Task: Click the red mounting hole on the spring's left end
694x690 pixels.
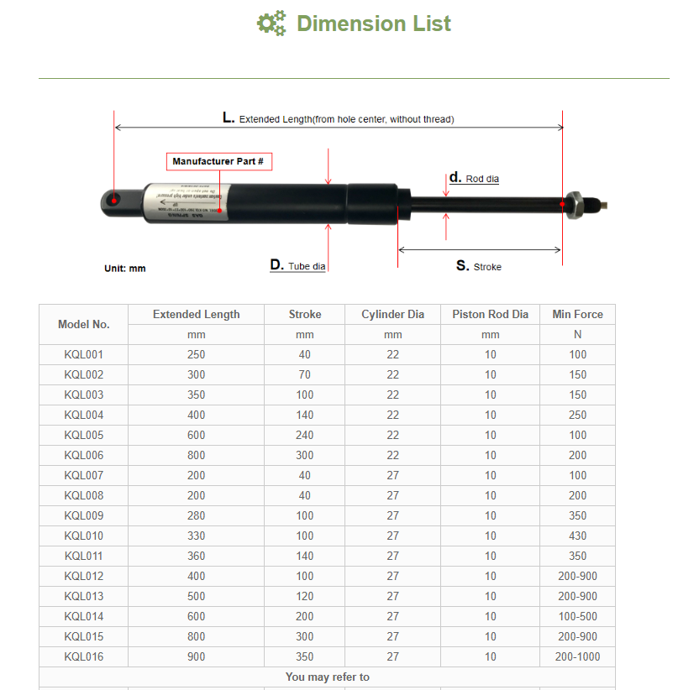Action: (116, 202)
